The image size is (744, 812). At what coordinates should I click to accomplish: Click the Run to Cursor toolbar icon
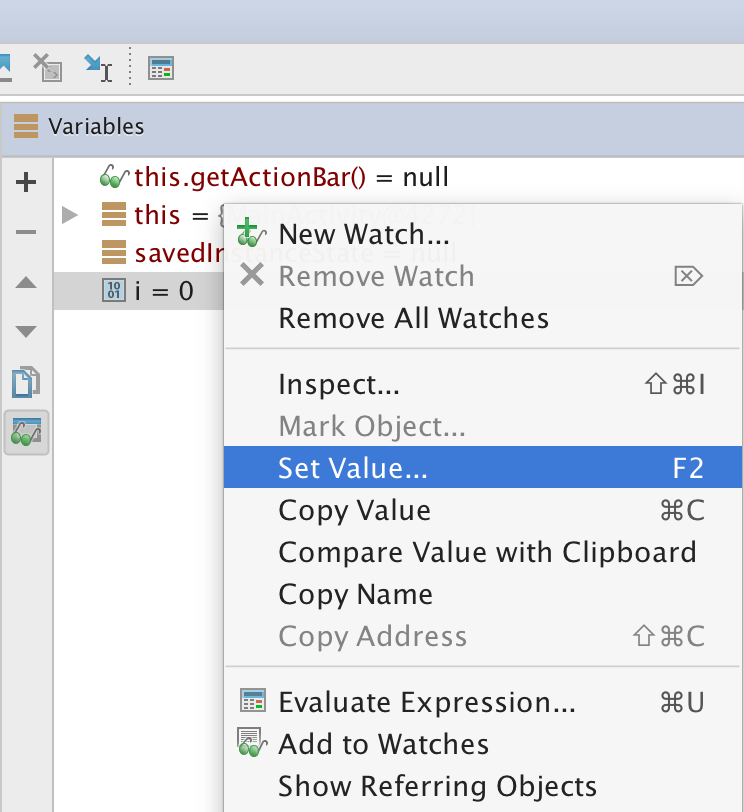[98, 68]
